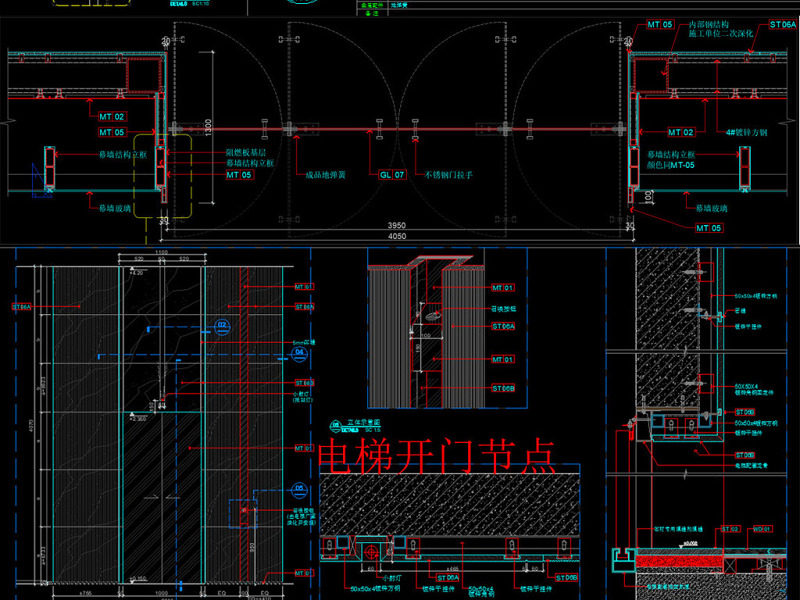Click the 1100 dimension atop the elevation
Image resolution: width=800 pixels, height=600 pixels.
(x=161, y=253)
